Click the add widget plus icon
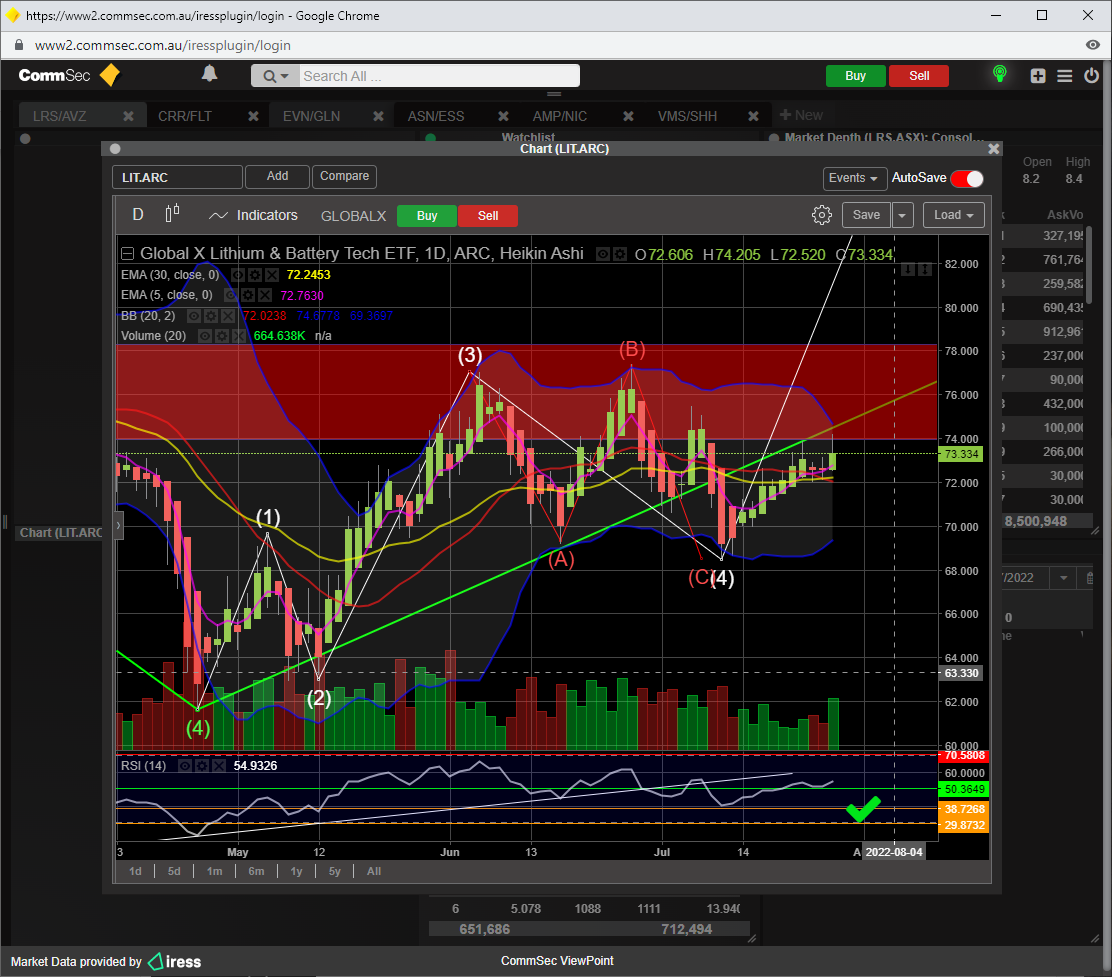 [1038, 76]
